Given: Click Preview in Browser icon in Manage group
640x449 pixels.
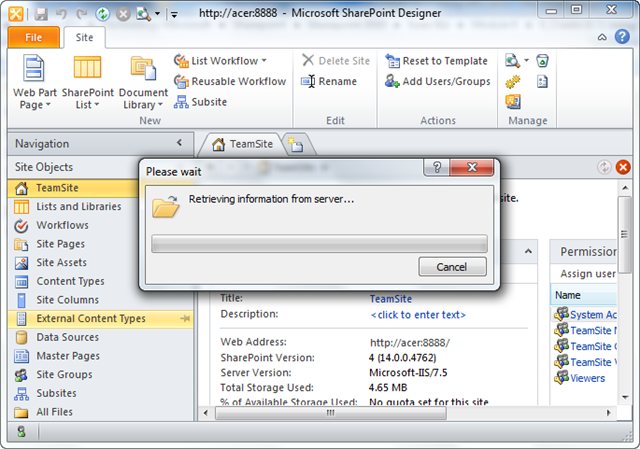Looking at the screenshot, I should pos(512,61).
